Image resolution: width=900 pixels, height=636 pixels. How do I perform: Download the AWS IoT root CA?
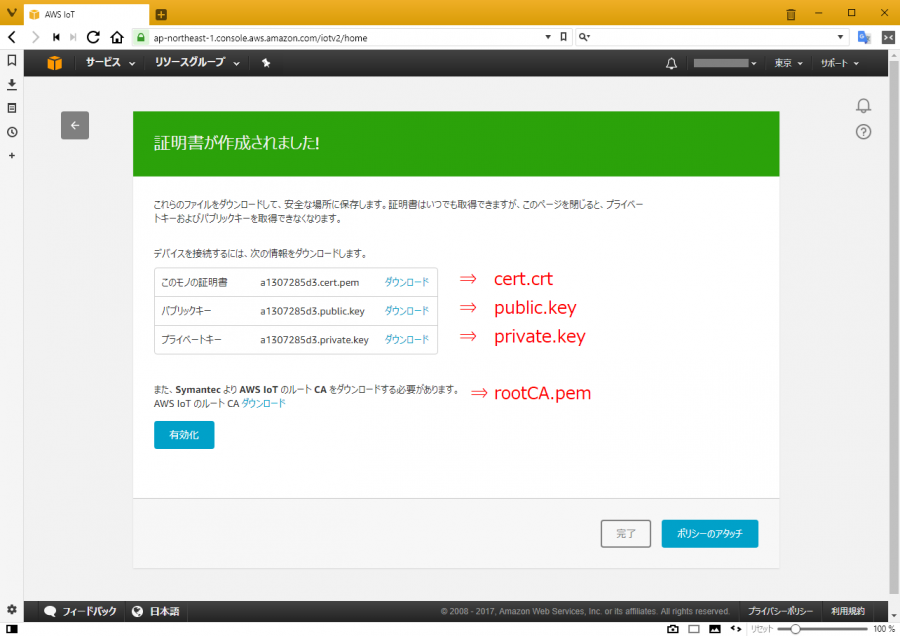[263, 403]
